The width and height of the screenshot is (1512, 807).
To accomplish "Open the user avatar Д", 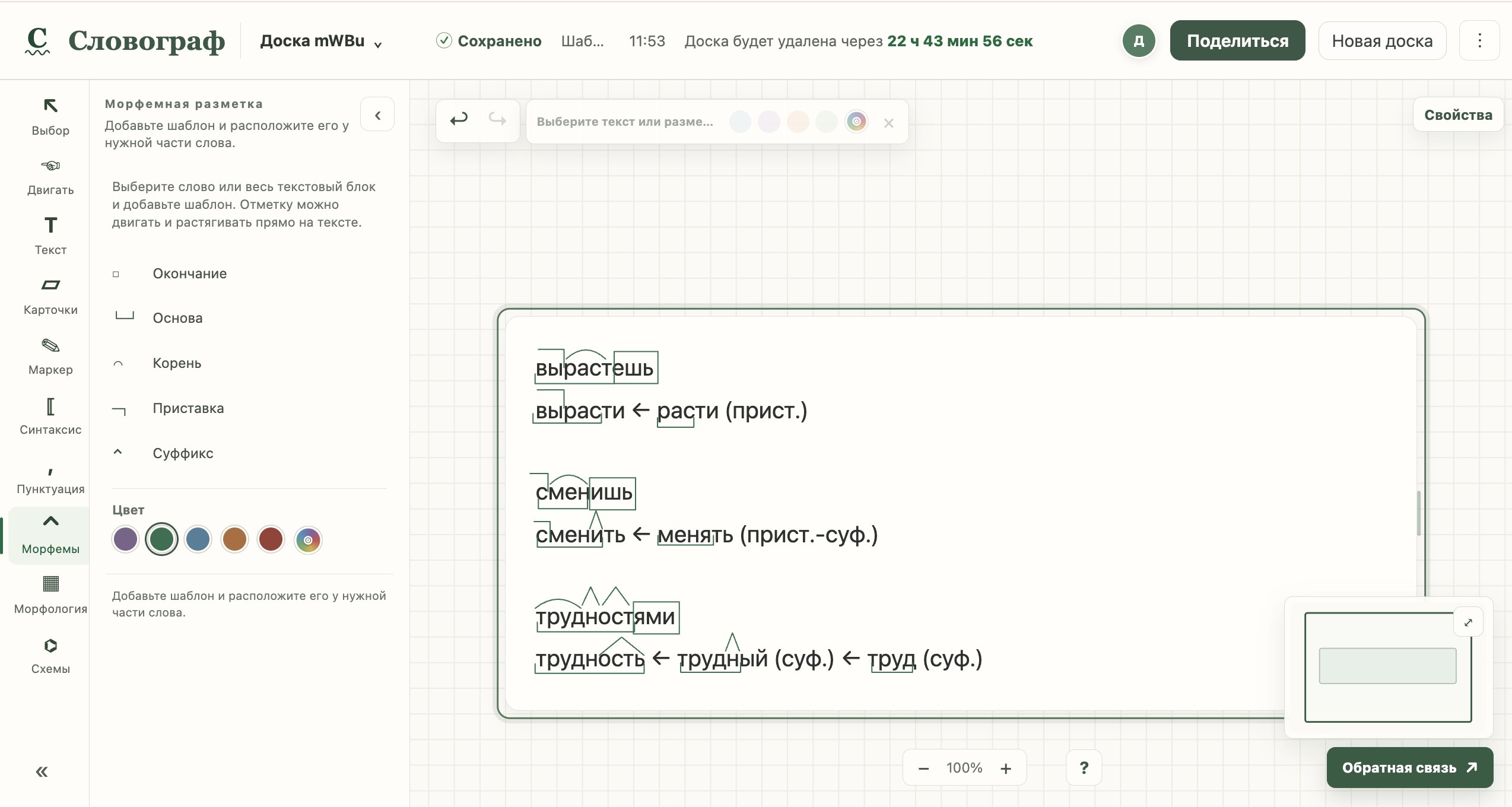I will coord(1139,41).
